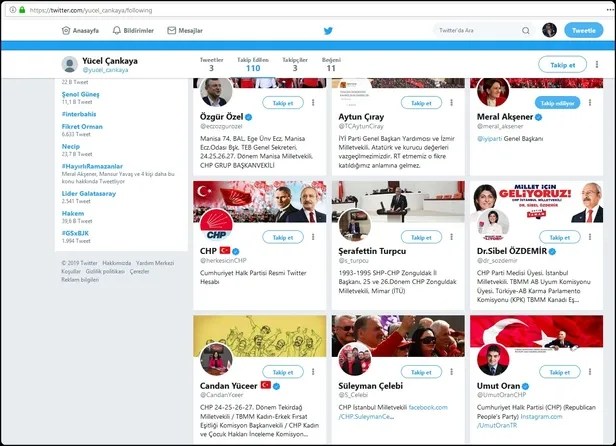Open Candan Yüceer's profile picture

(x=216, y=359)
